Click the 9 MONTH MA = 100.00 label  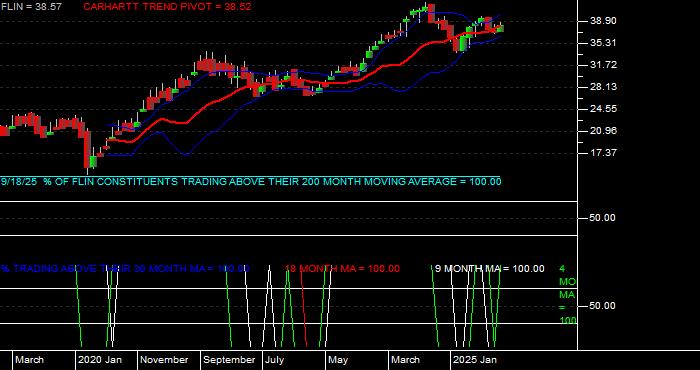pos(490,269)
